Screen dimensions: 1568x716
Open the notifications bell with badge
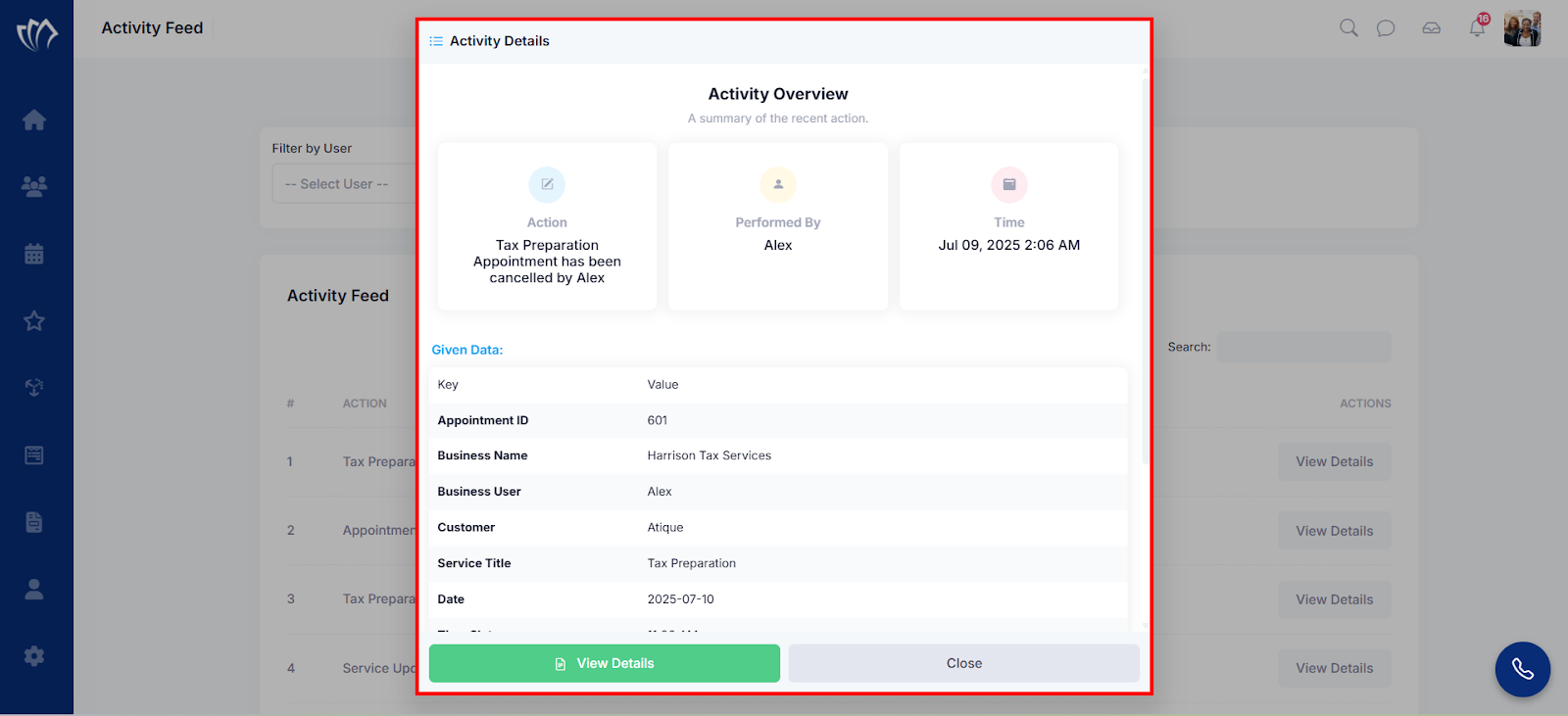(1478, 26)
